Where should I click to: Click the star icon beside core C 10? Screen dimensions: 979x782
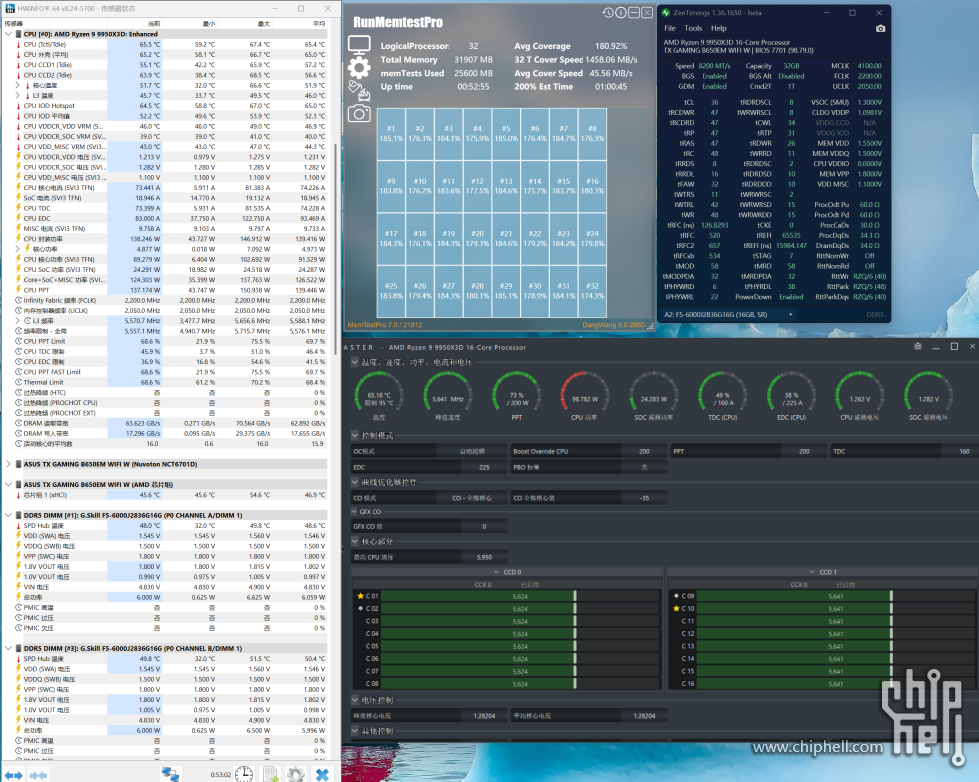point(676,608)
